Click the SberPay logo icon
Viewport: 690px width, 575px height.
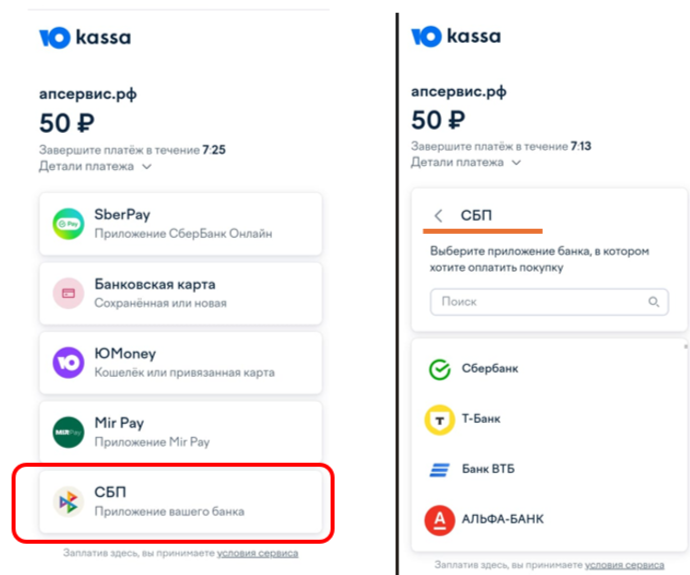pyautogui.click(x=68, y=223)
